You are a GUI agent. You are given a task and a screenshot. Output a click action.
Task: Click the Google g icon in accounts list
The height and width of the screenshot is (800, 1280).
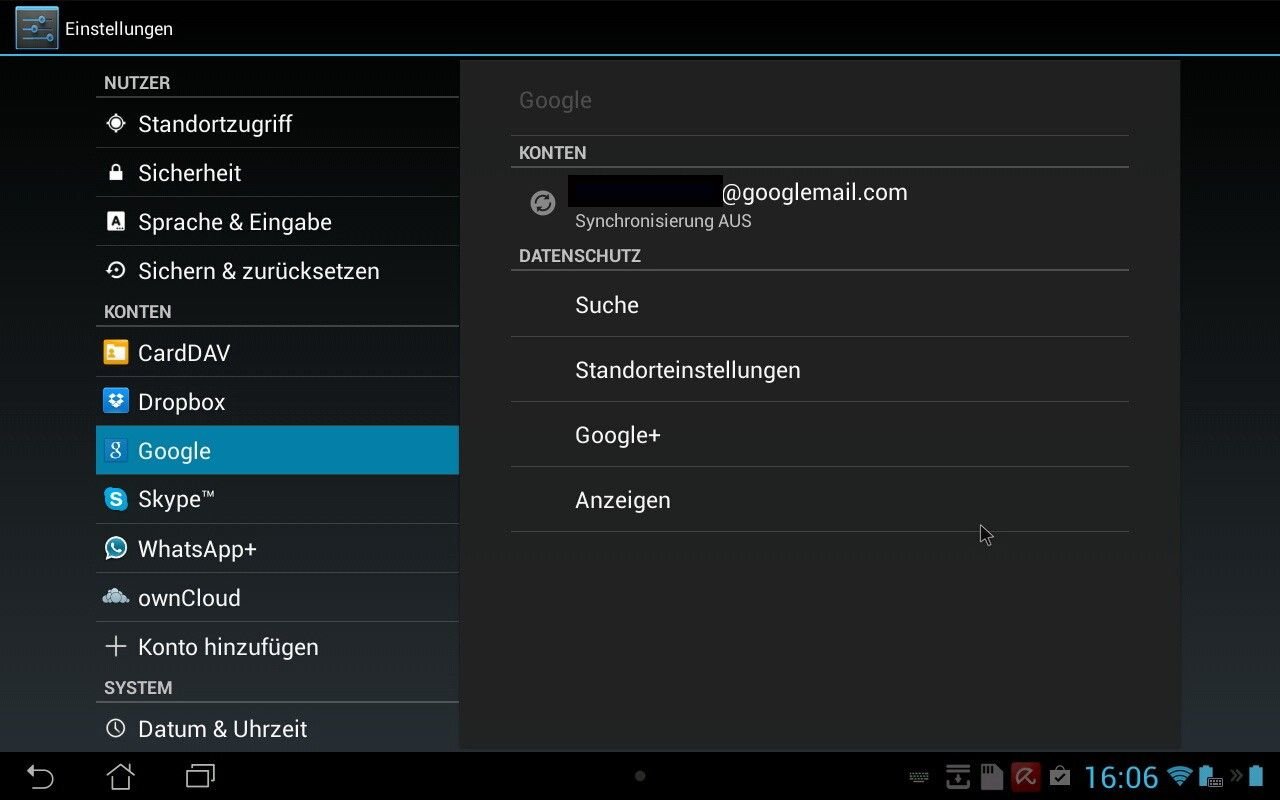[x=116, y=450]
